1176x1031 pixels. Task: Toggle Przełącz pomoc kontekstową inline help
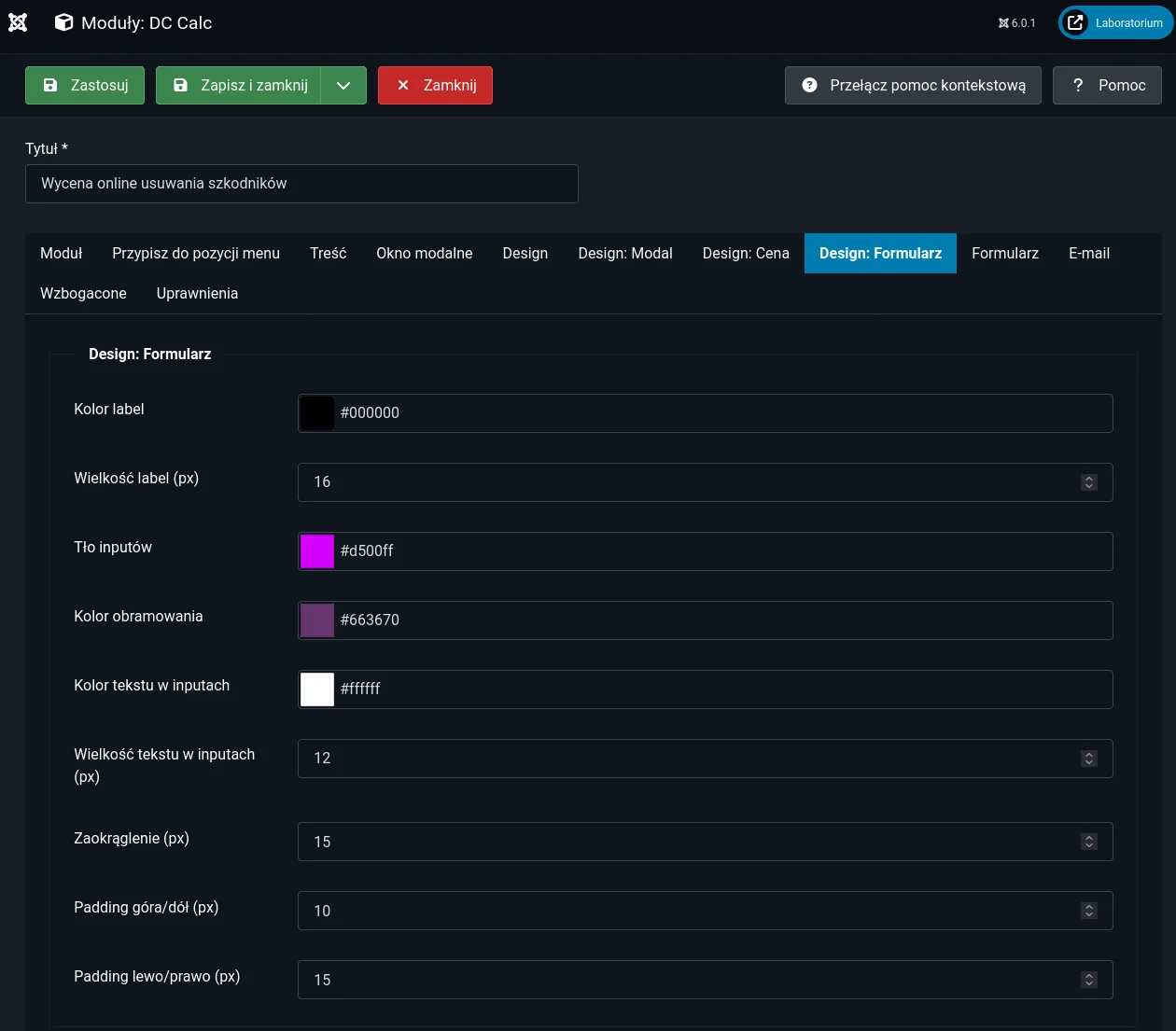click(913, 85)
